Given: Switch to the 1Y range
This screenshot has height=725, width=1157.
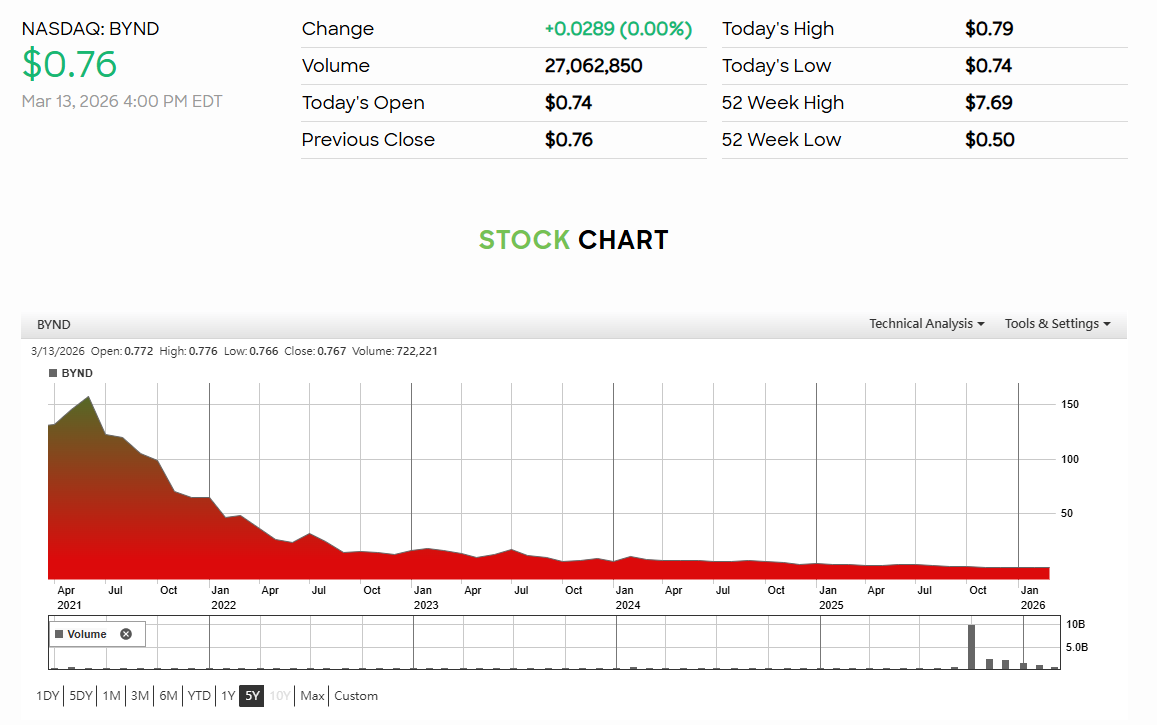Looking at the screenshot, I should coord(228,695).
